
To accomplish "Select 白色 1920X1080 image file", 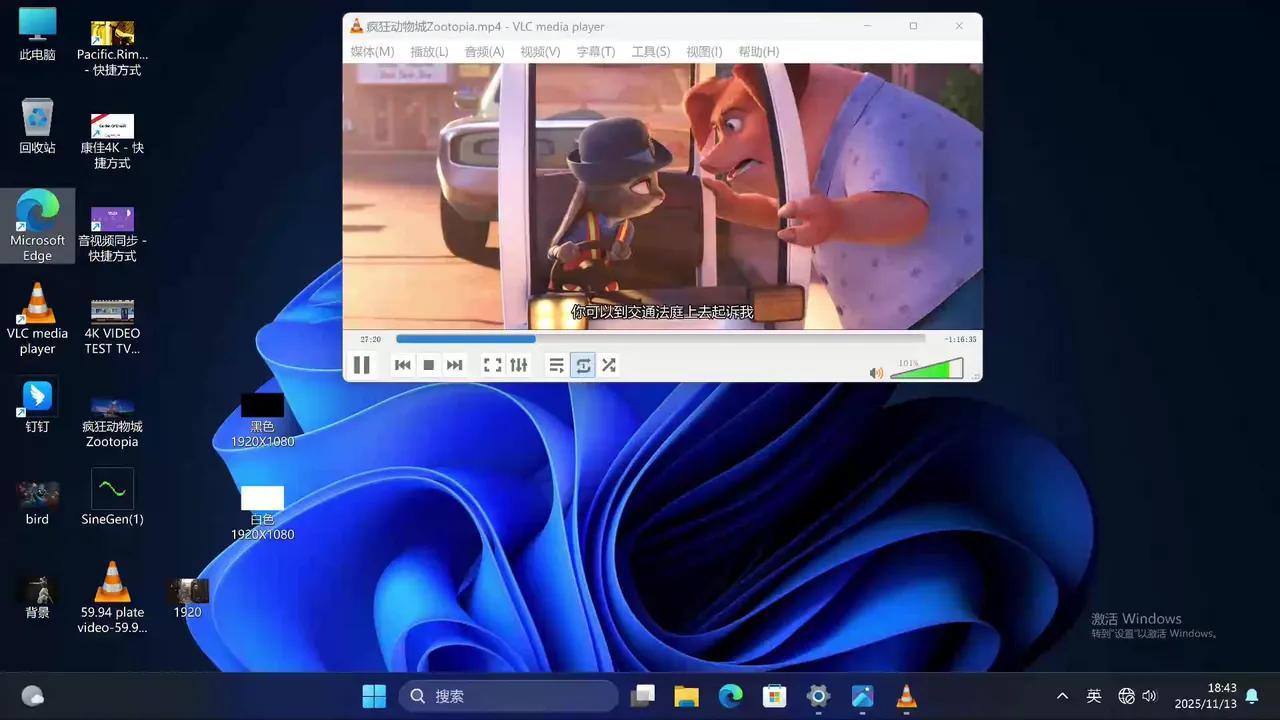I will coord(262,513).
